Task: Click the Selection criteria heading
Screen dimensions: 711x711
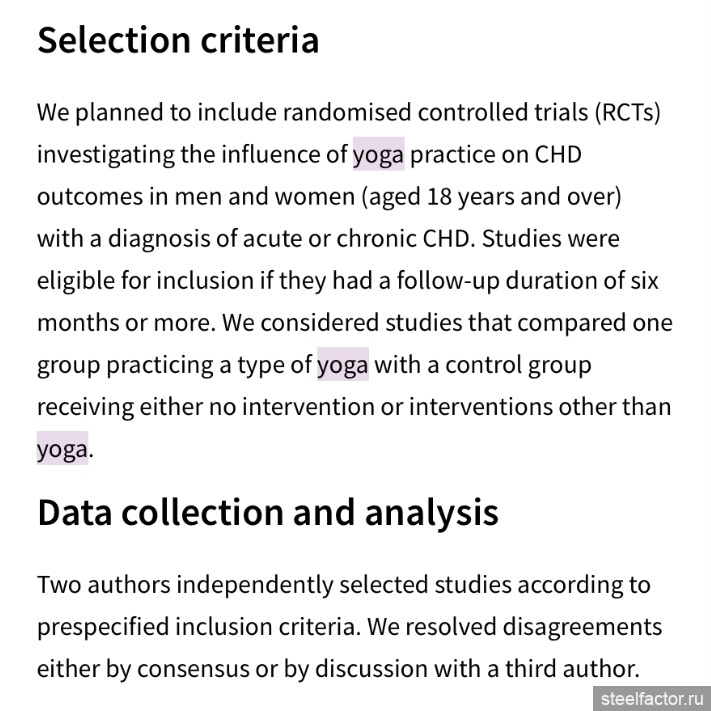Action: coord(178,40)
